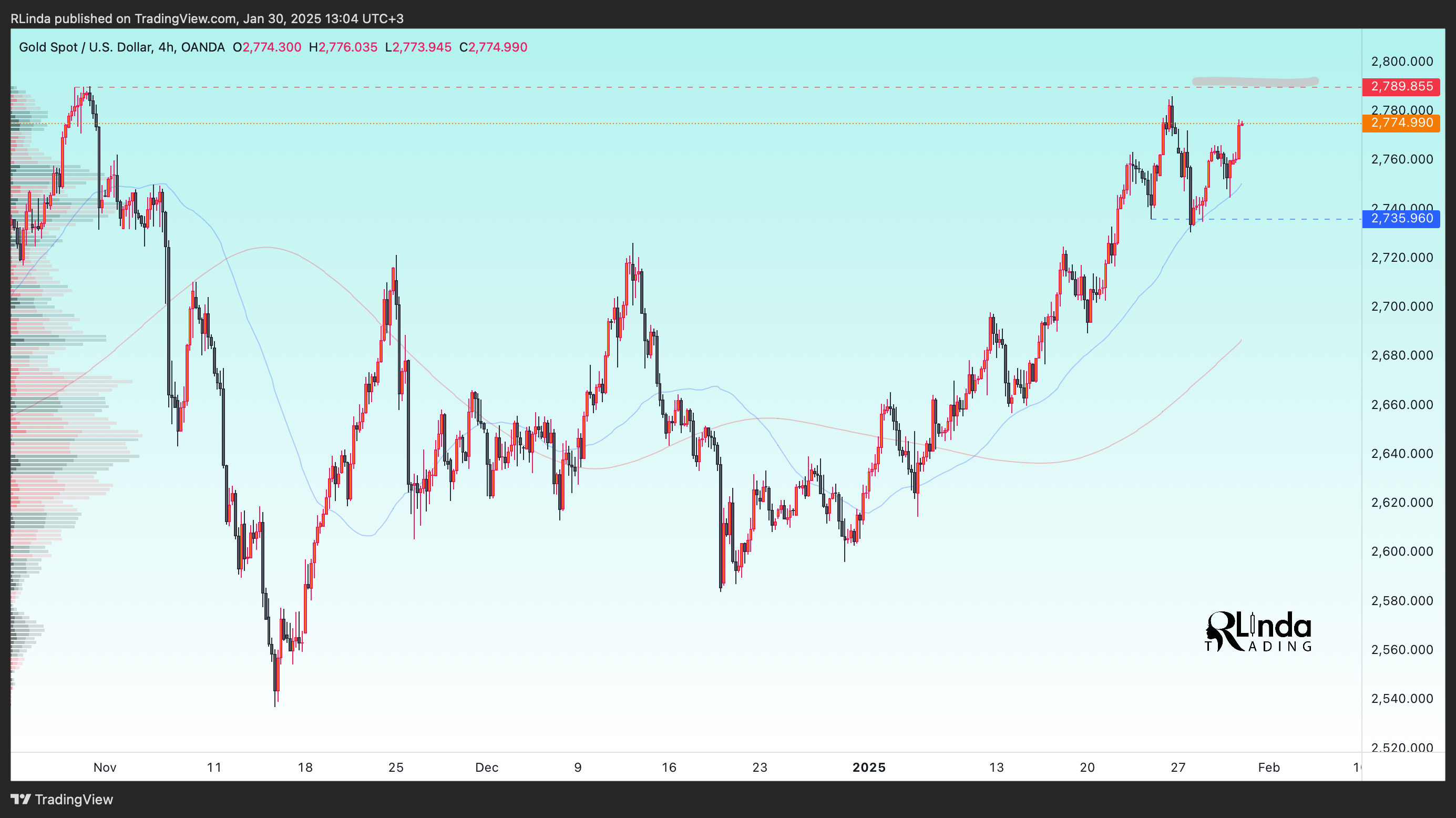
Task: Click the 2,720.000 price axis label
Action: click(1402, 257)
